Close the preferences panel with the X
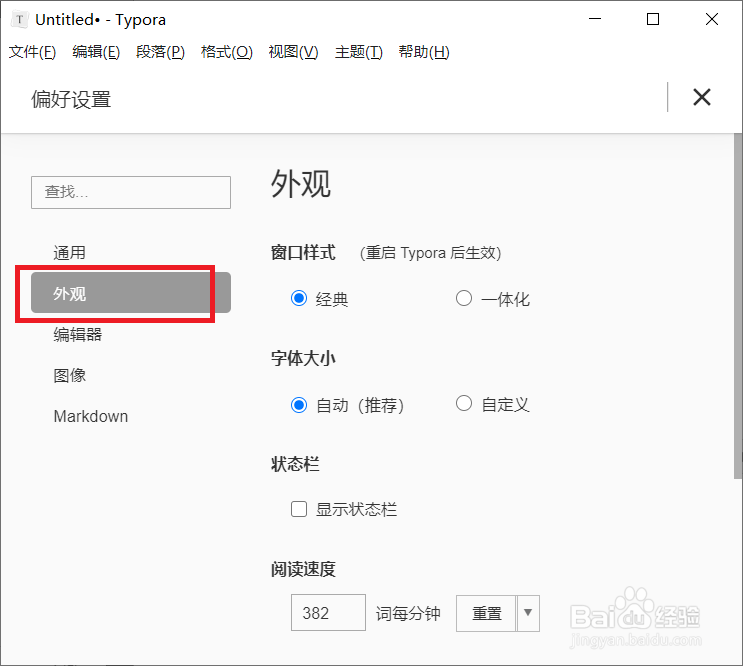The height and width of the screenshot is (666, 743). (x=701, y=98)
